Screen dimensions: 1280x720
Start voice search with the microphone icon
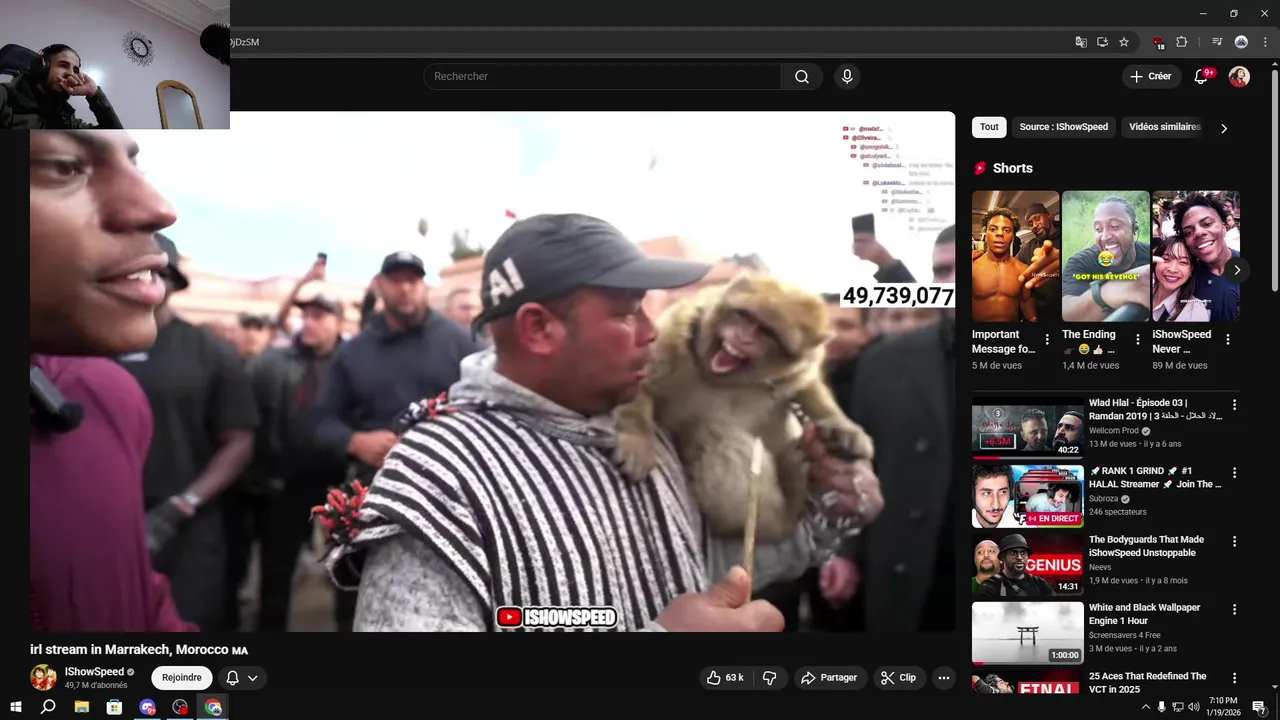pos(847,77)
